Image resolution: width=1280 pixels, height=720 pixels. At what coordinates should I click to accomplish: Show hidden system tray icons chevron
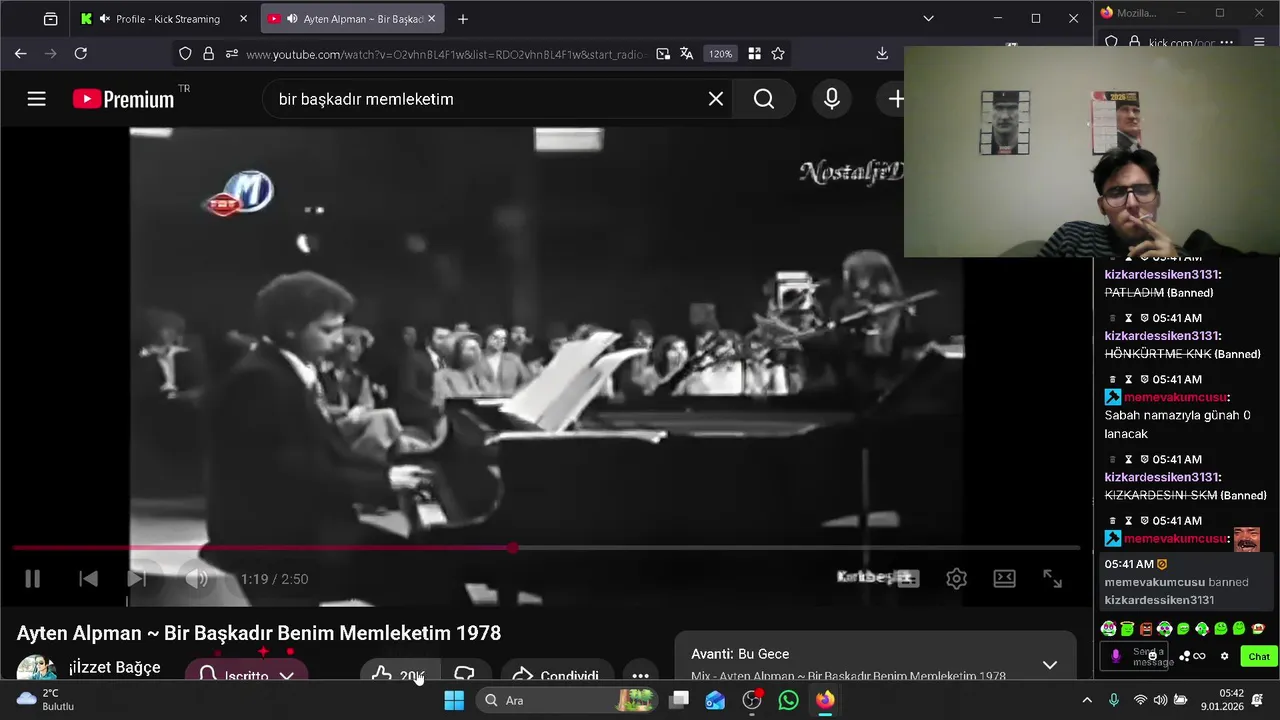coord(1087,700)
